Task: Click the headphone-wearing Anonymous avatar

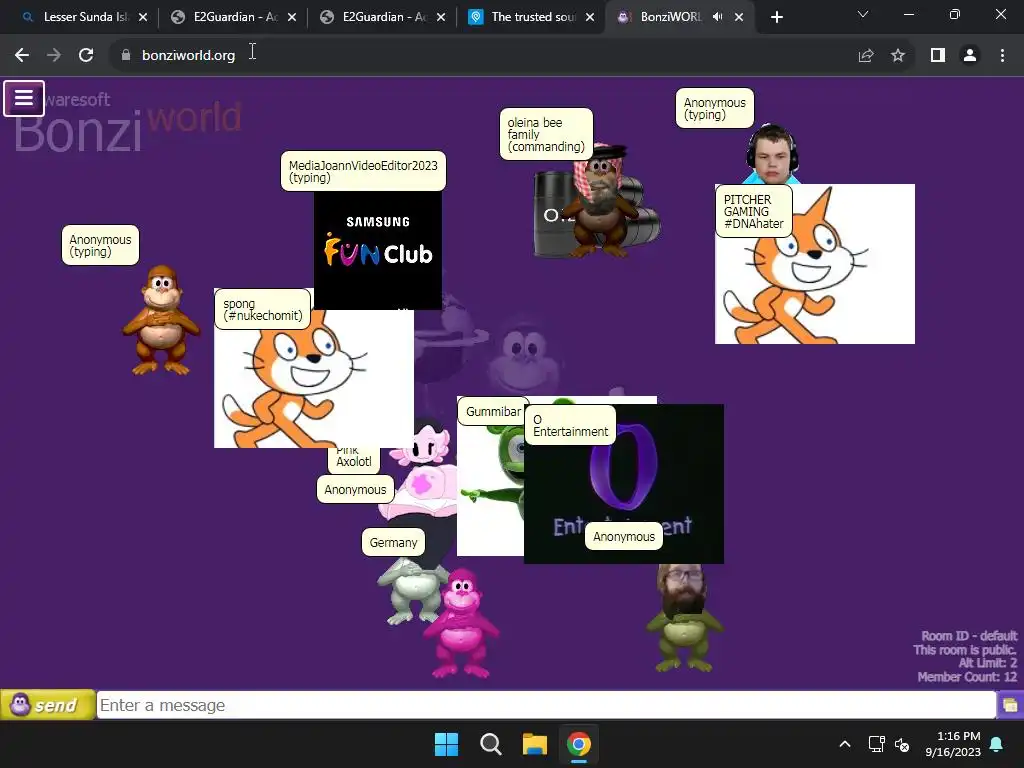Action: pyautogui.click(x=772, y=154)
